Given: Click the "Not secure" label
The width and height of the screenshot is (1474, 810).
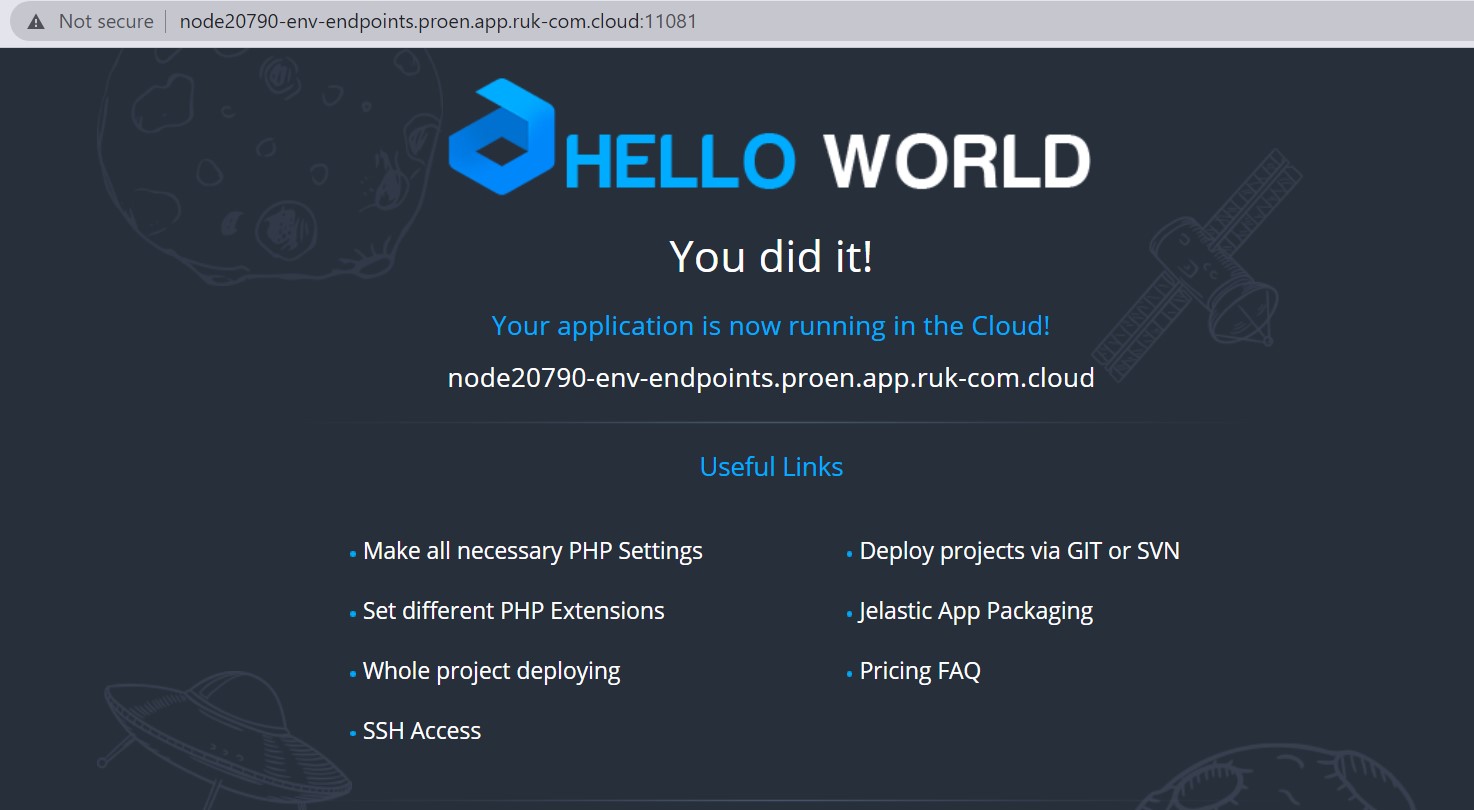Looking at the screenshot, I should [x=106, y=21].
